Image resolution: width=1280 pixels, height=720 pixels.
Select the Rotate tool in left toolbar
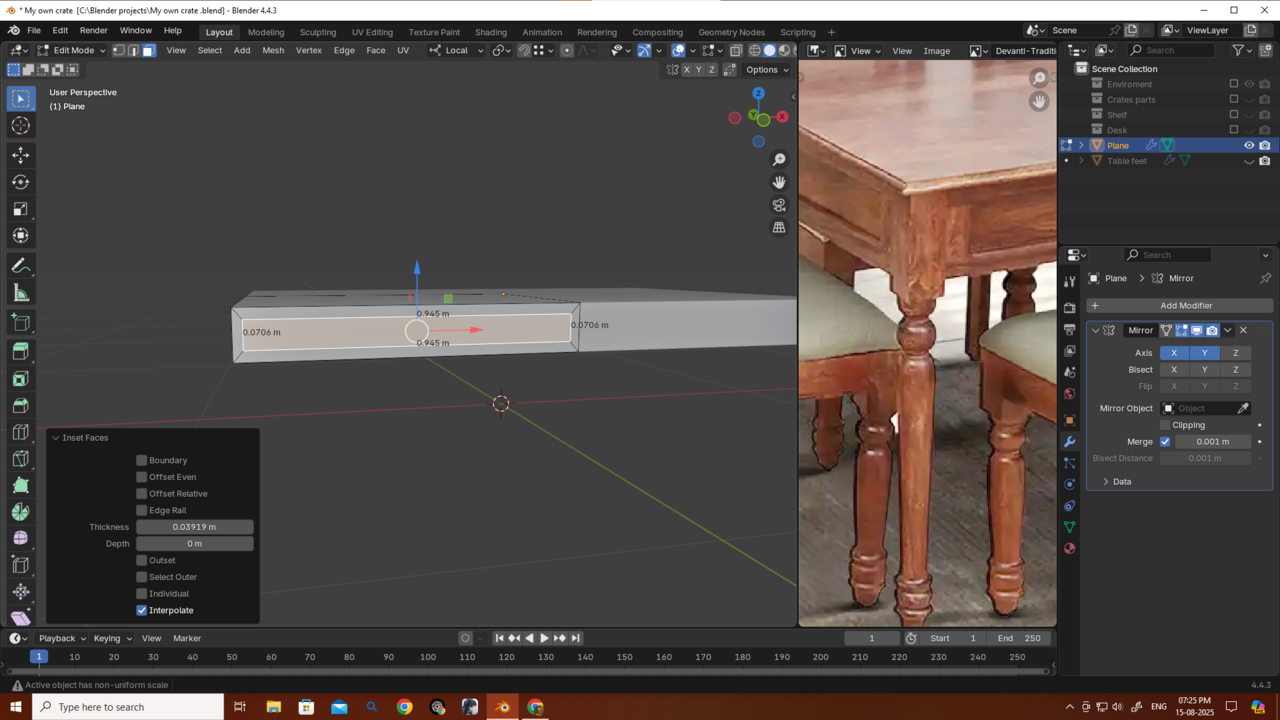pos(20,182)
